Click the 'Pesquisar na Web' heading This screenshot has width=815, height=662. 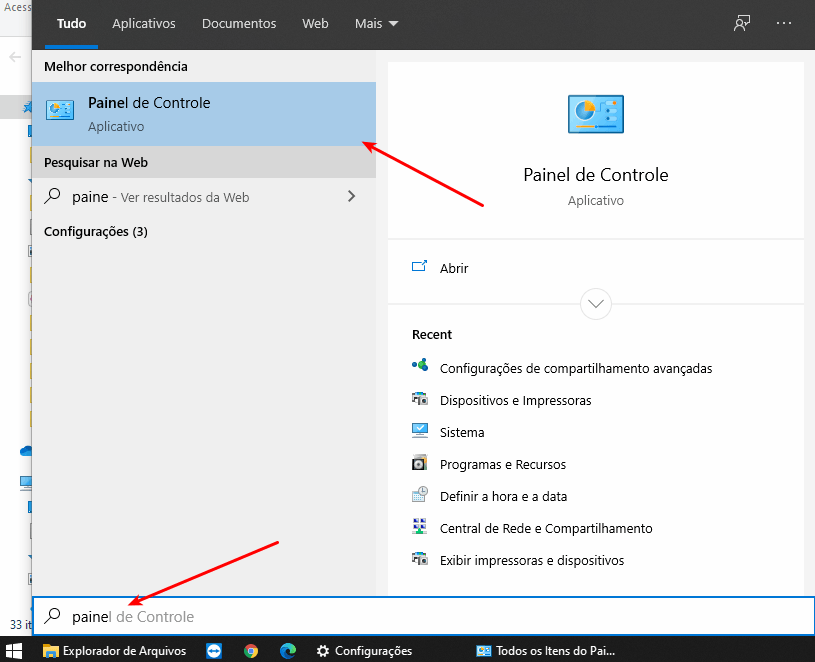click(96, 163)
